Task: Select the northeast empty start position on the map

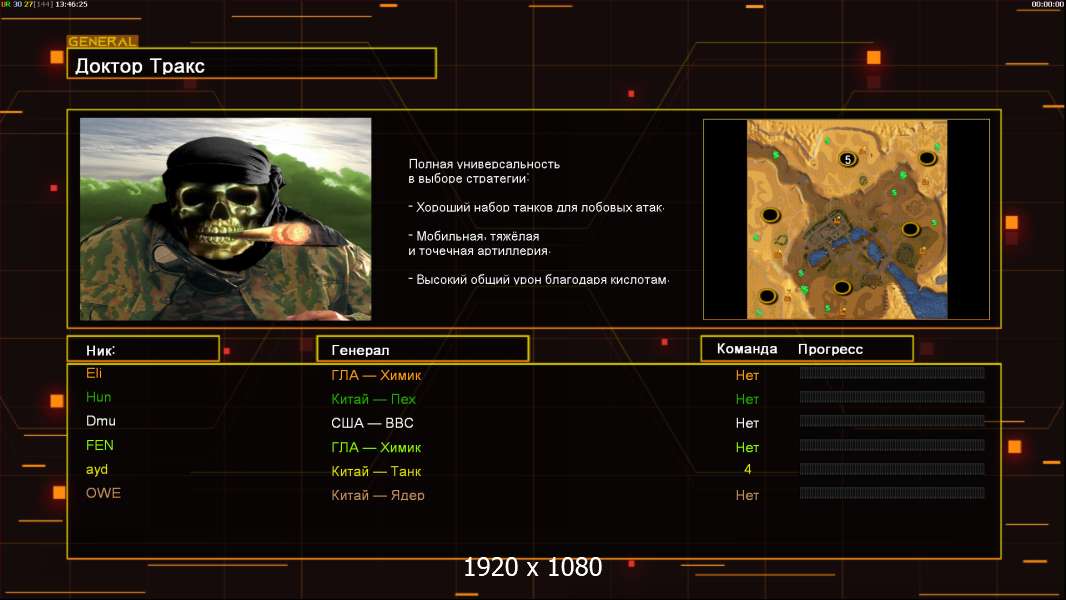Action: click(928, 158)
